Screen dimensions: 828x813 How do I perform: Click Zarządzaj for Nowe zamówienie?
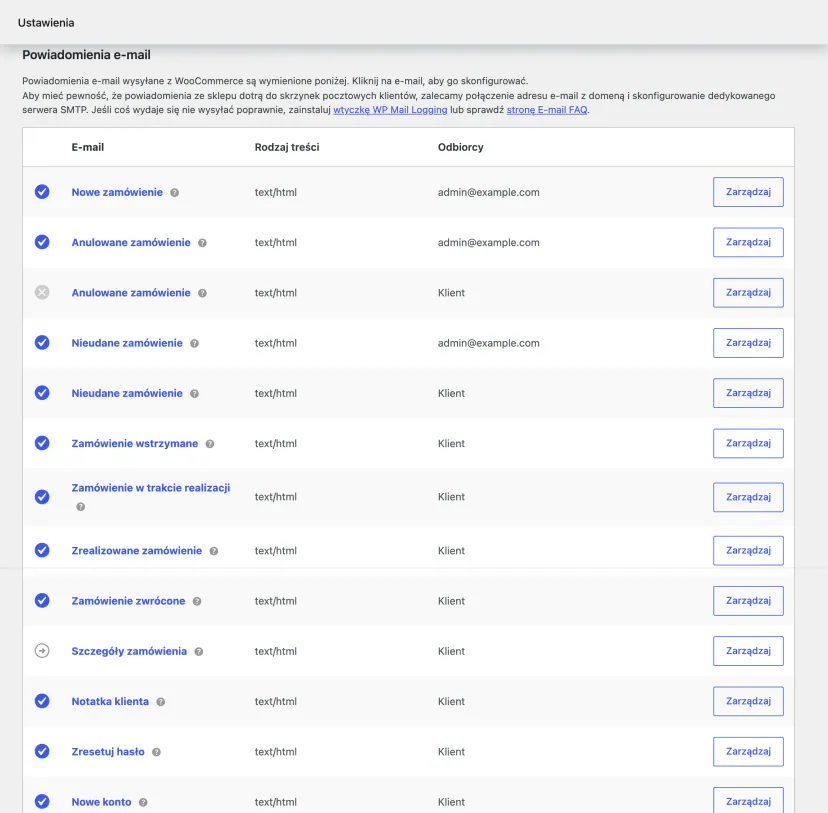748,192
